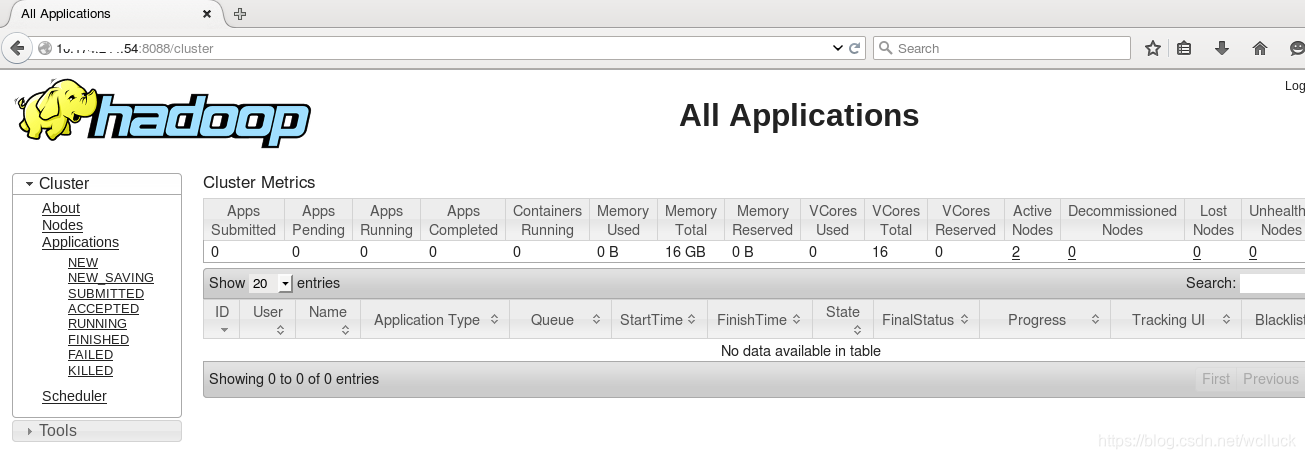Open the Active Nodes count link 2
Image resolution: width=1305 pixels, height=459 pixels.
click(1016, 252)
